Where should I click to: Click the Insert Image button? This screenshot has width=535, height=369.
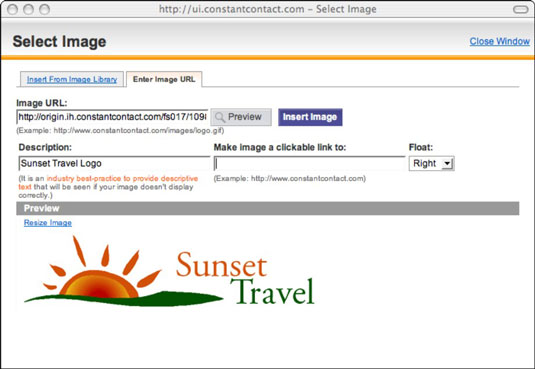(310, 117)
